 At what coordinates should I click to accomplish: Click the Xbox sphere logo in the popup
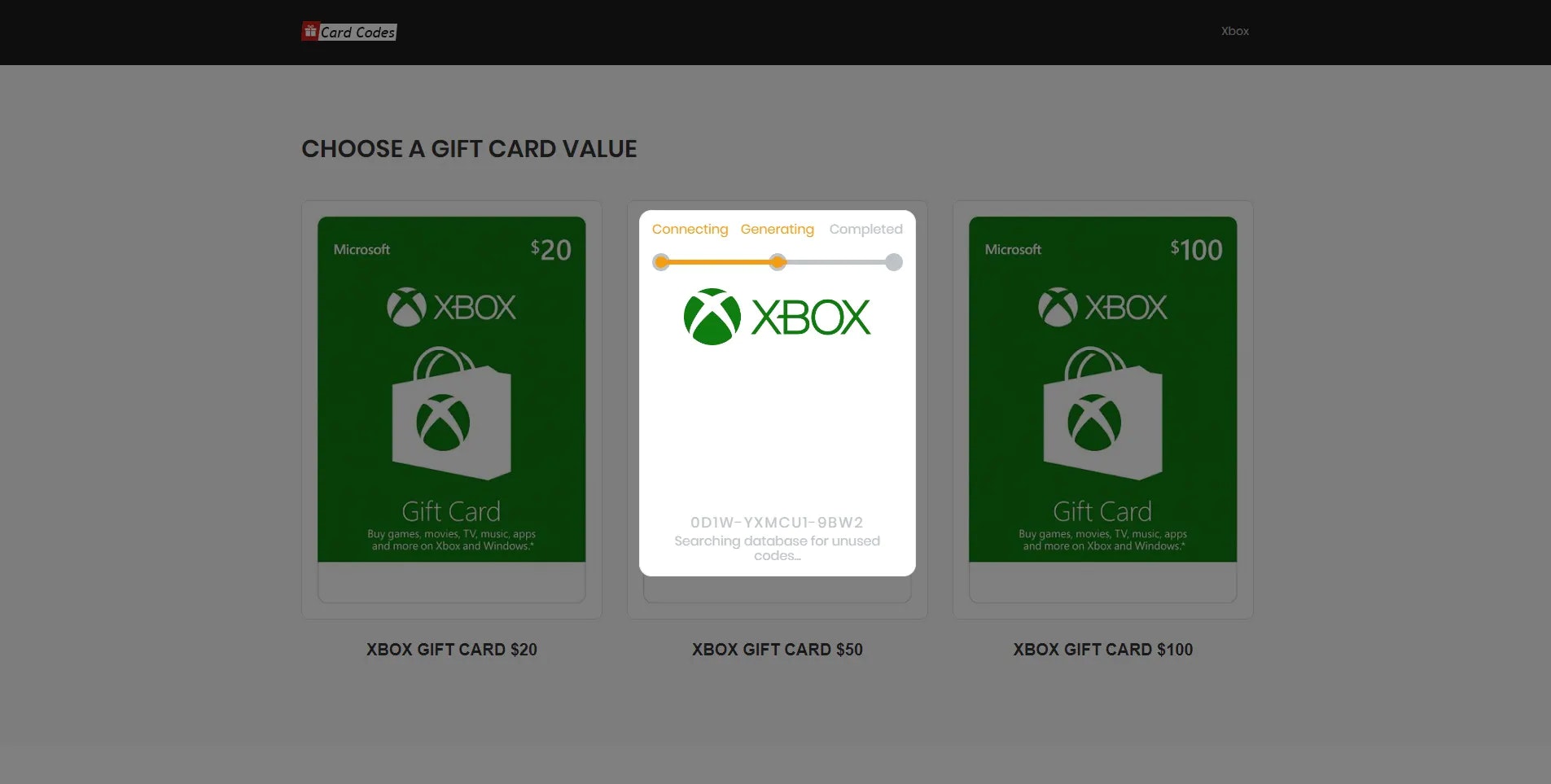[x=712, y=317]
